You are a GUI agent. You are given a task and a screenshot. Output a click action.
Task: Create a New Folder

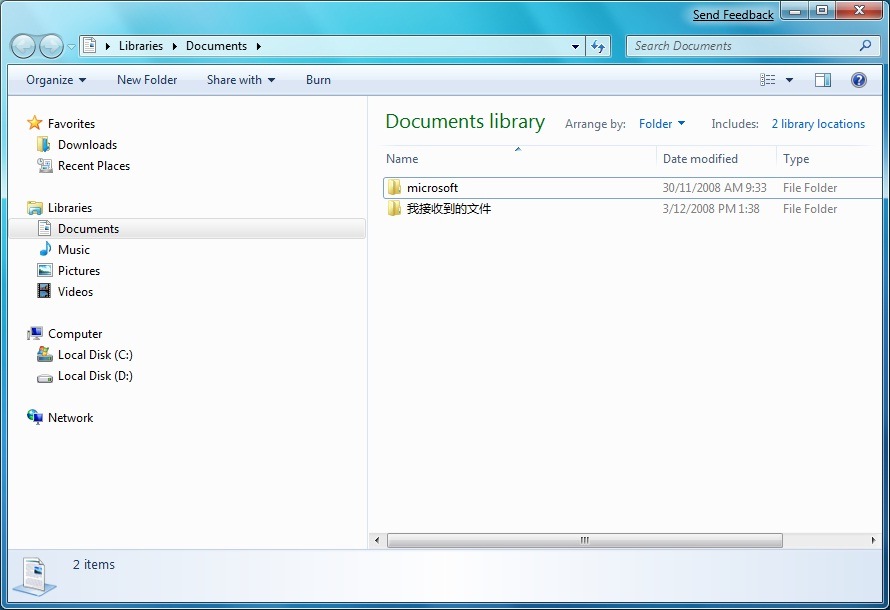coord(146,80)
